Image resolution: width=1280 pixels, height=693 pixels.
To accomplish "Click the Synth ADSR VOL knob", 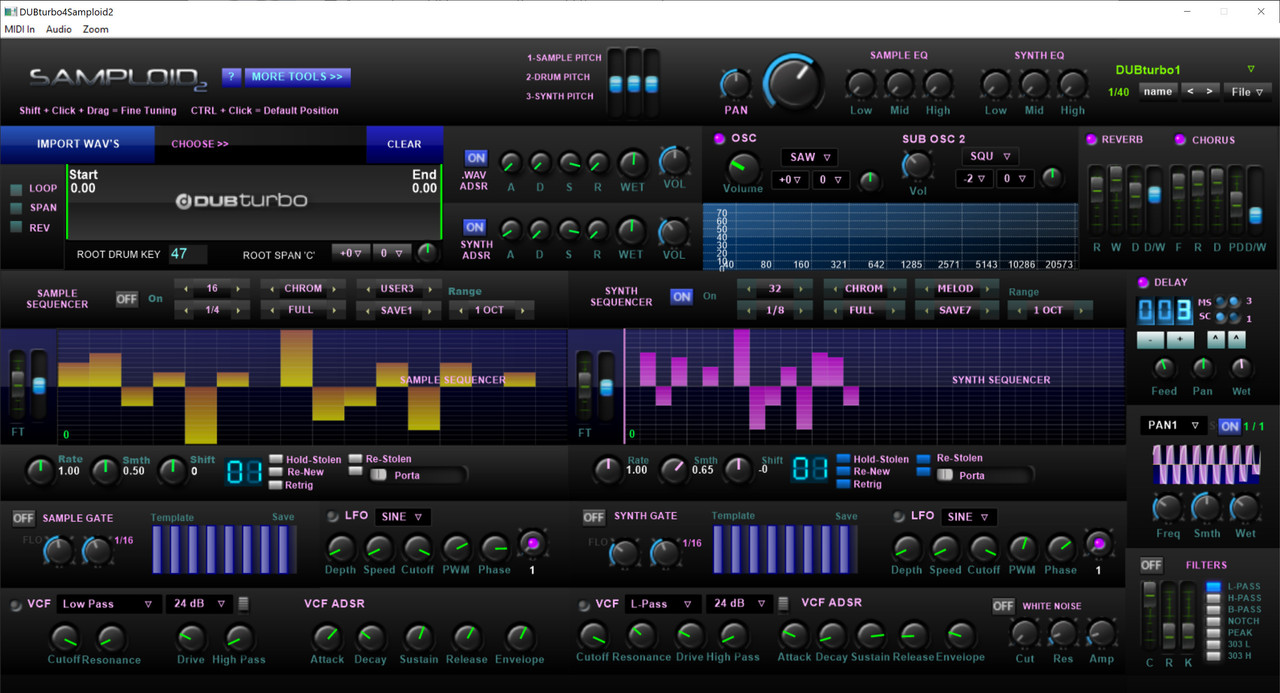I will point(675,232).
